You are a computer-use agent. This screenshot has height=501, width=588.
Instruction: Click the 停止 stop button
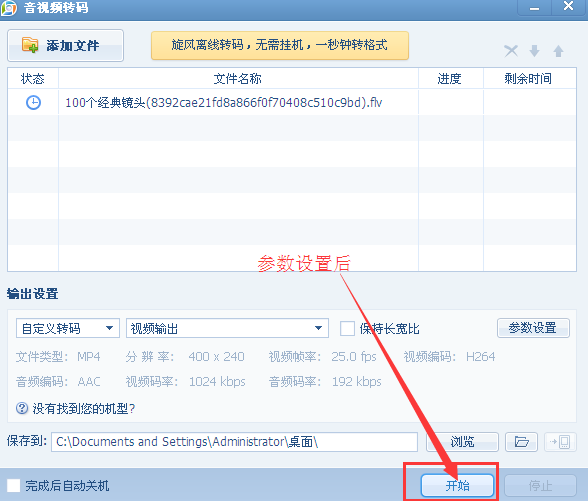pyautogui.click(x=540, y=486)
